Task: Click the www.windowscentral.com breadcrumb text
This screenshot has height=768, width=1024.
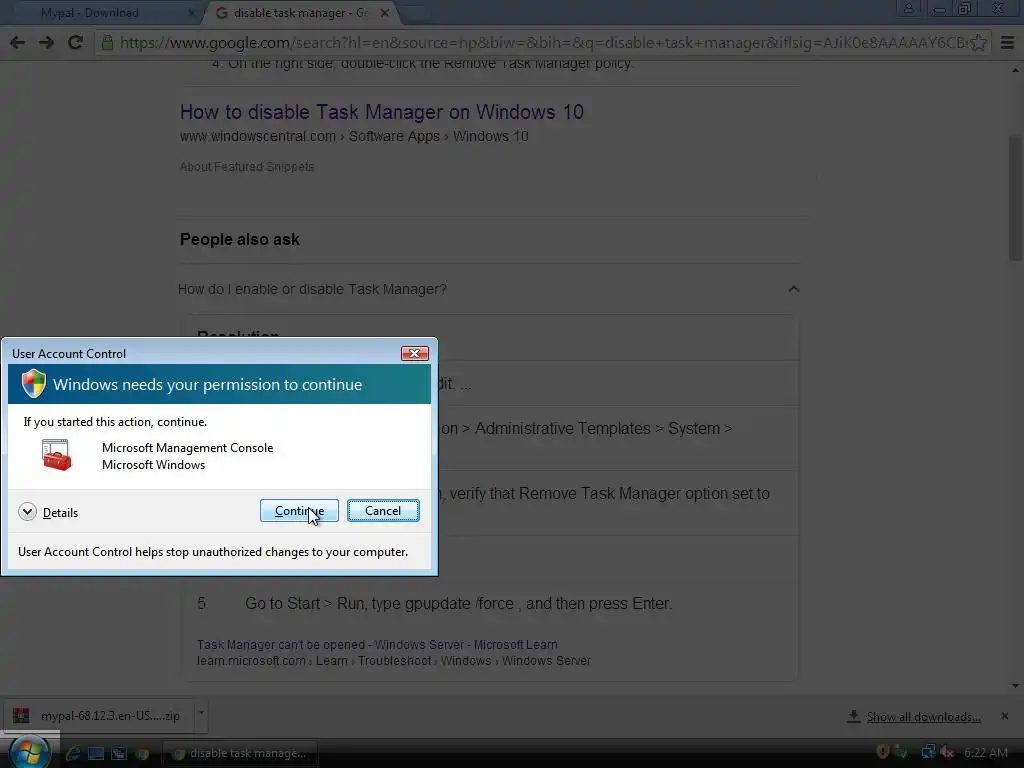Action: pyautogui.click(x=257, y=136)
